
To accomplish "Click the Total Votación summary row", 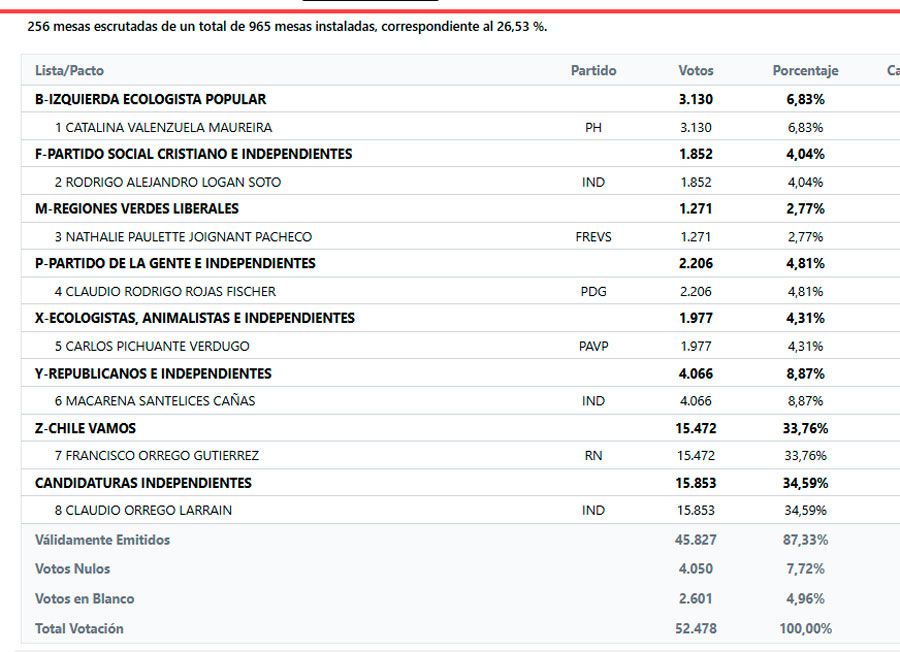I will (460, 628).
